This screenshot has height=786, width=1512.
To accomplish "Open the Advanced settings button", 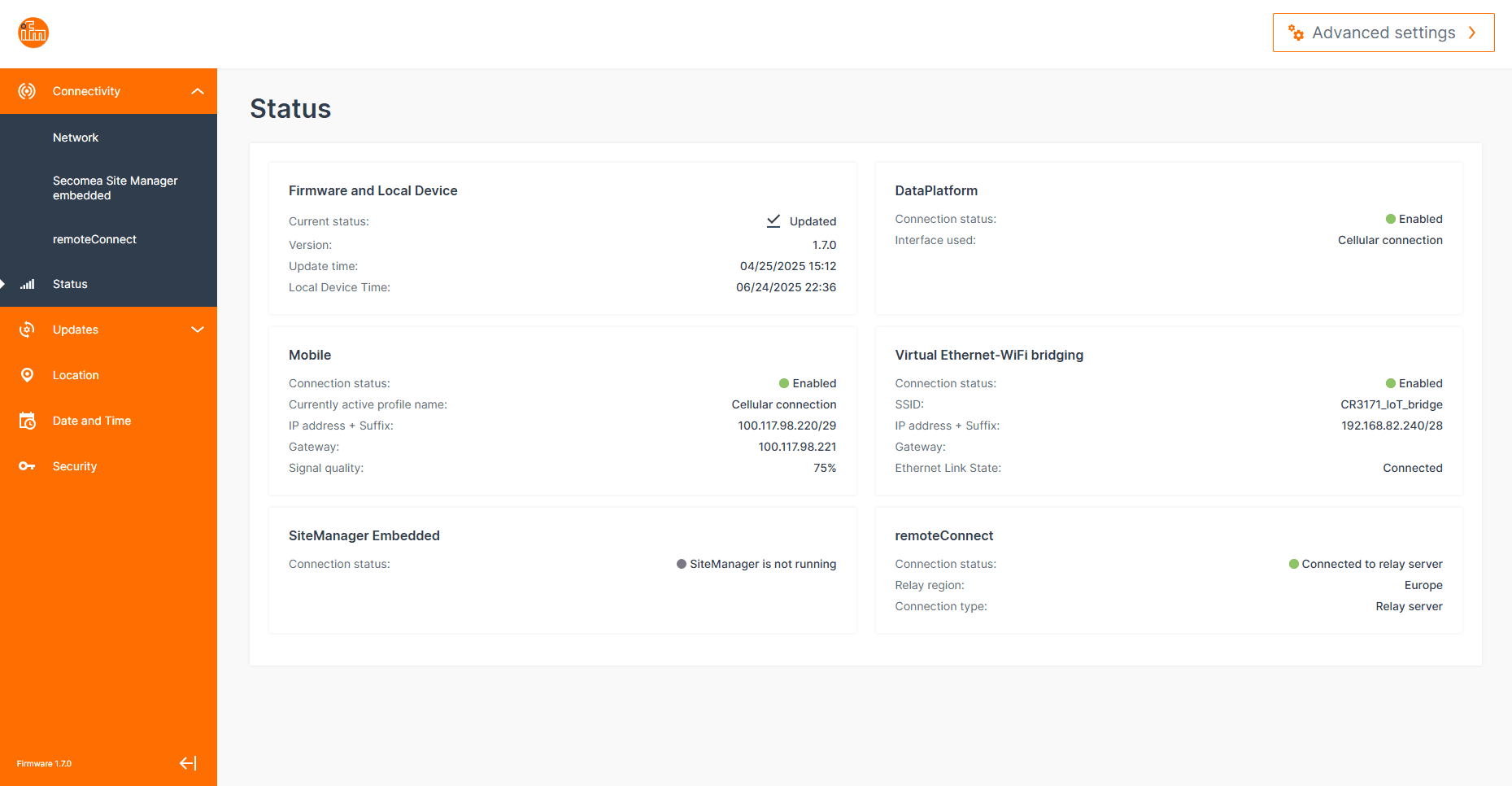I will pos(1383,33).
